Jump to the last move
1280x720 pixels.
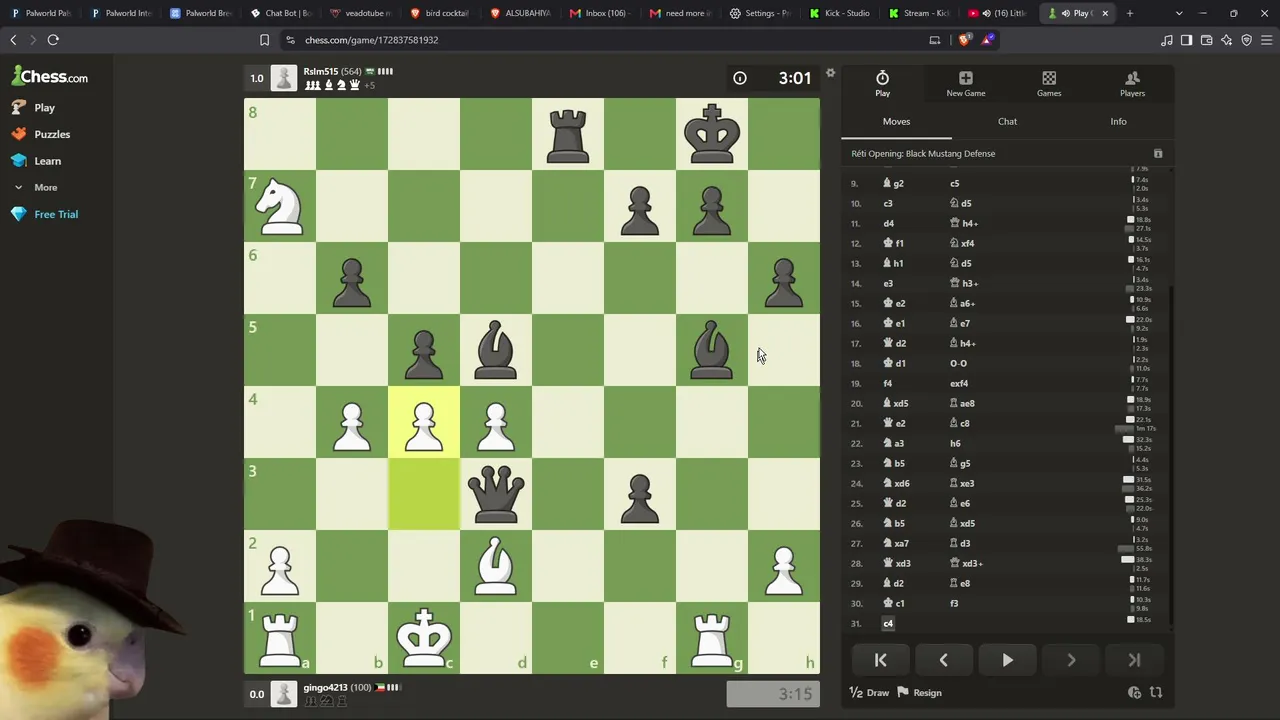(1134, 660)
